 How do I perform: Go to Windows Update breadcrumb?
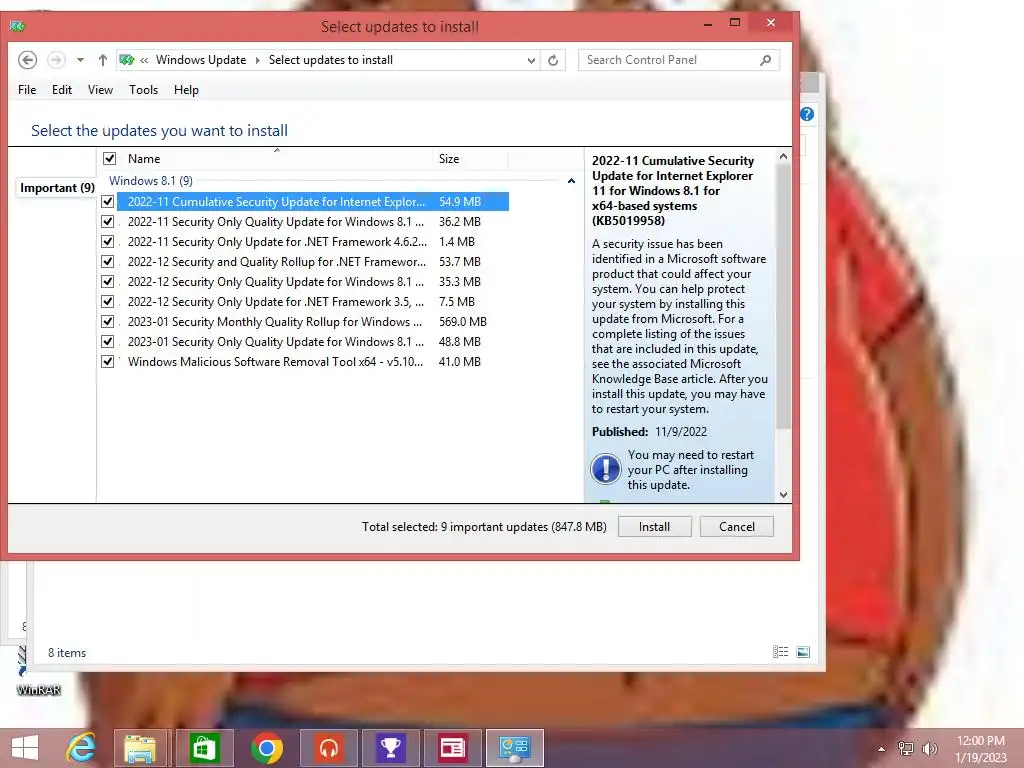tap(201, 60)
